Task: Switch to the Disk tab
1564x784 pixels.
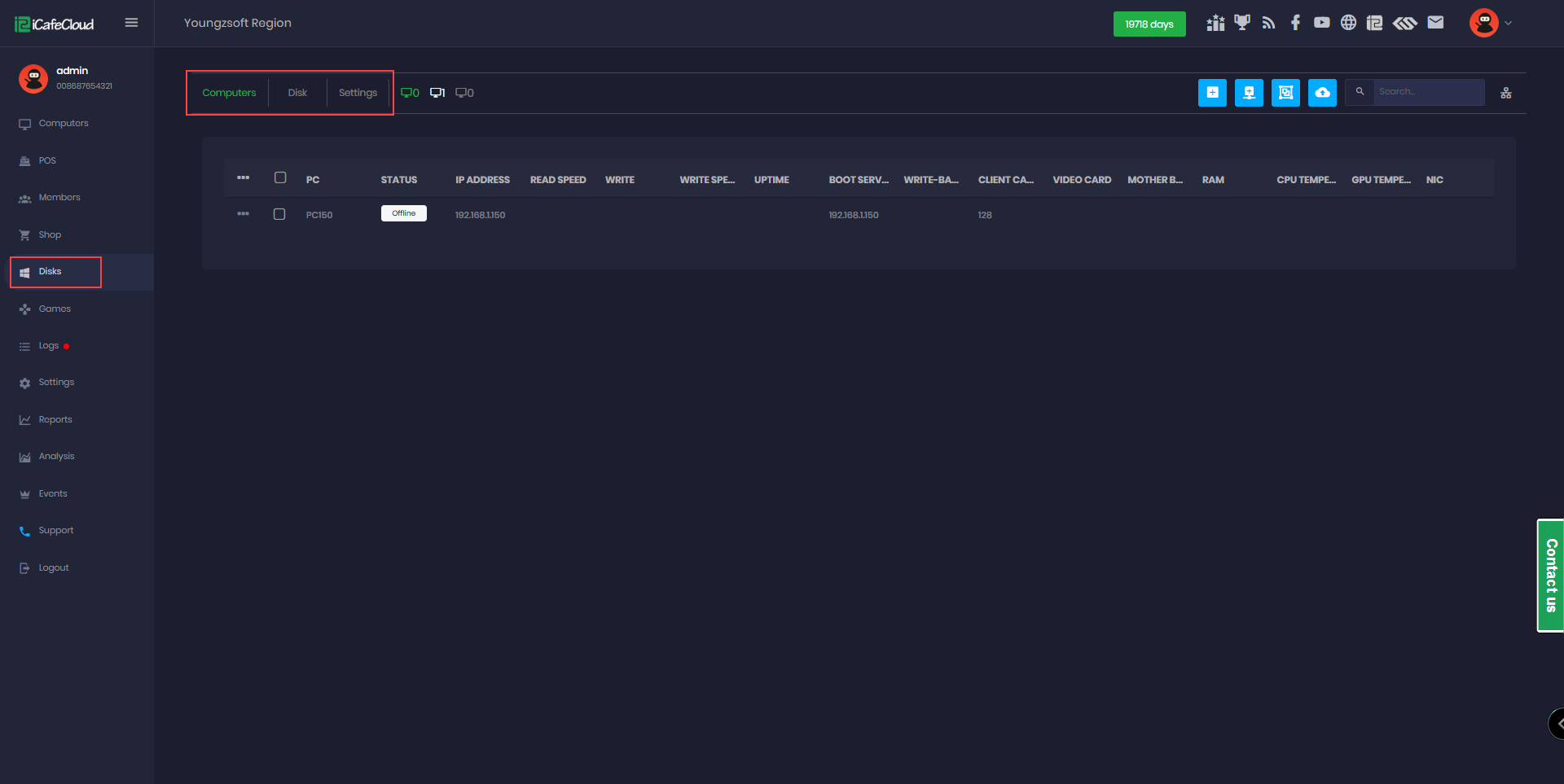Action: (297, 93)
